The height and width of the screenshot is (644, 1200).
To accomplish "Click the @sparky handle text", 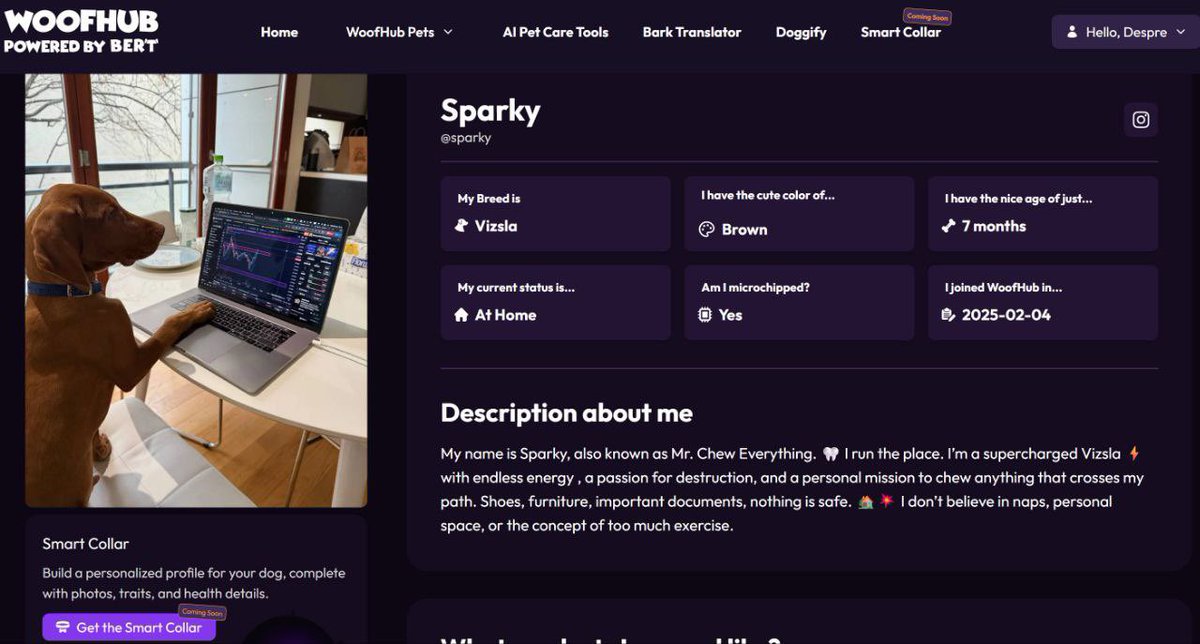I will click(466, 138).
